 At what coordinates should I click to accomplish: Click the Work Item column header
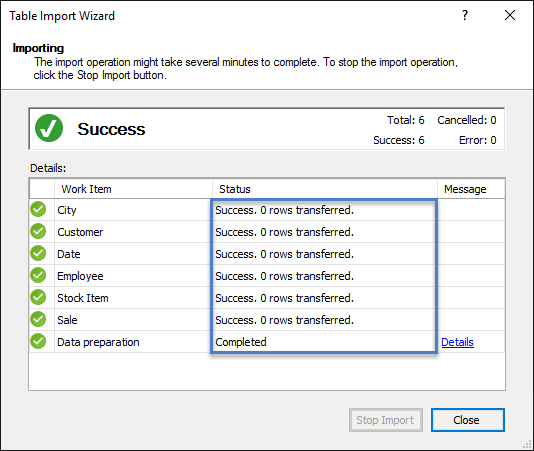[133, 189]
